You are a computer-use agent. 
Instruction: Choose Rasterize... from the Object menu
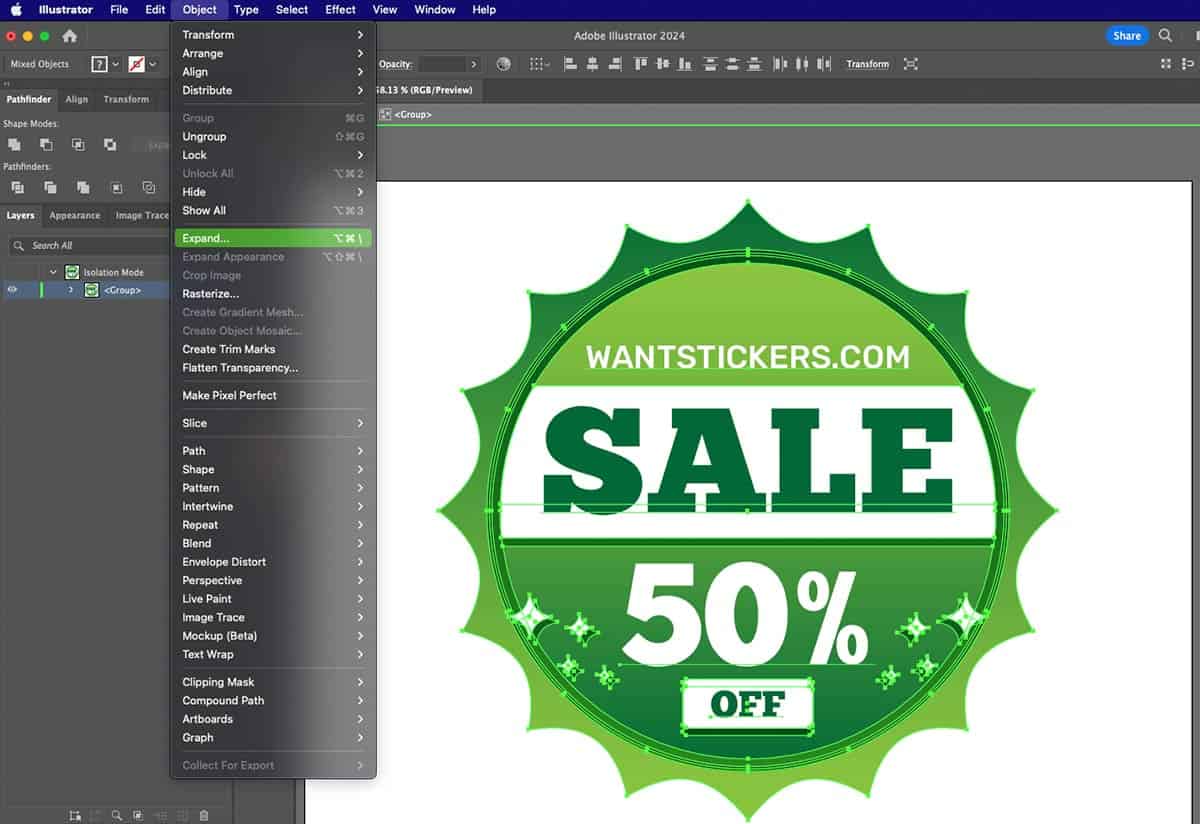[x=272, y=294]
